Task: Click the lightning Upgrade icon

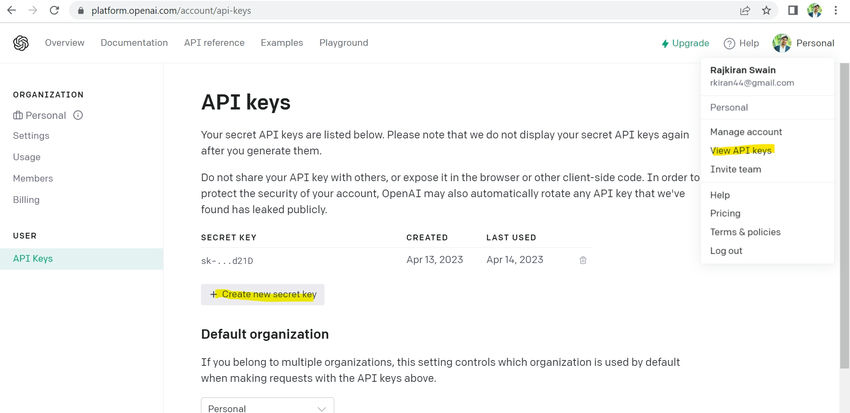Action: click(x=665, y=43)
